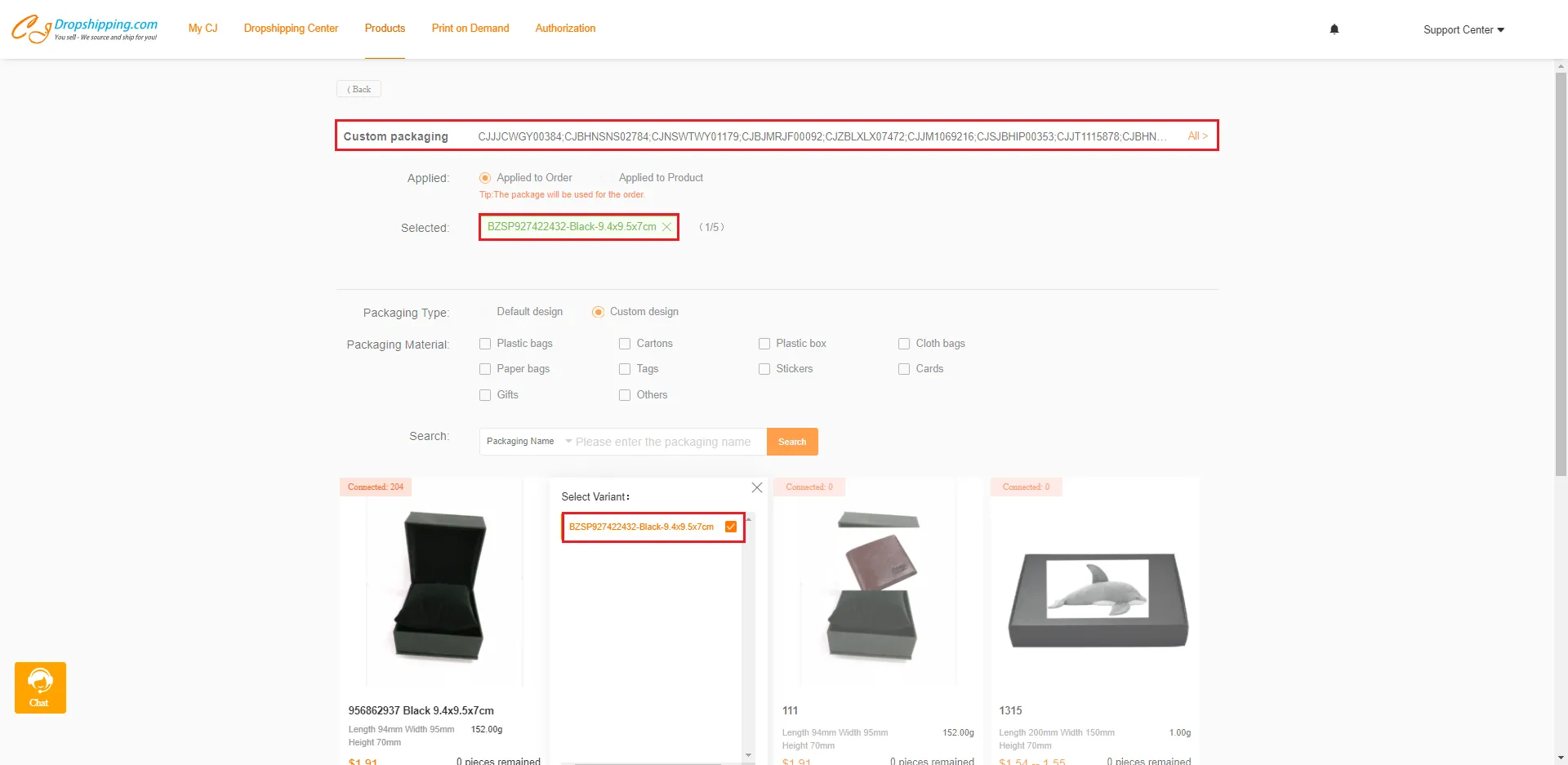Expand All custom packaging SKUs

pos(1197,136)
